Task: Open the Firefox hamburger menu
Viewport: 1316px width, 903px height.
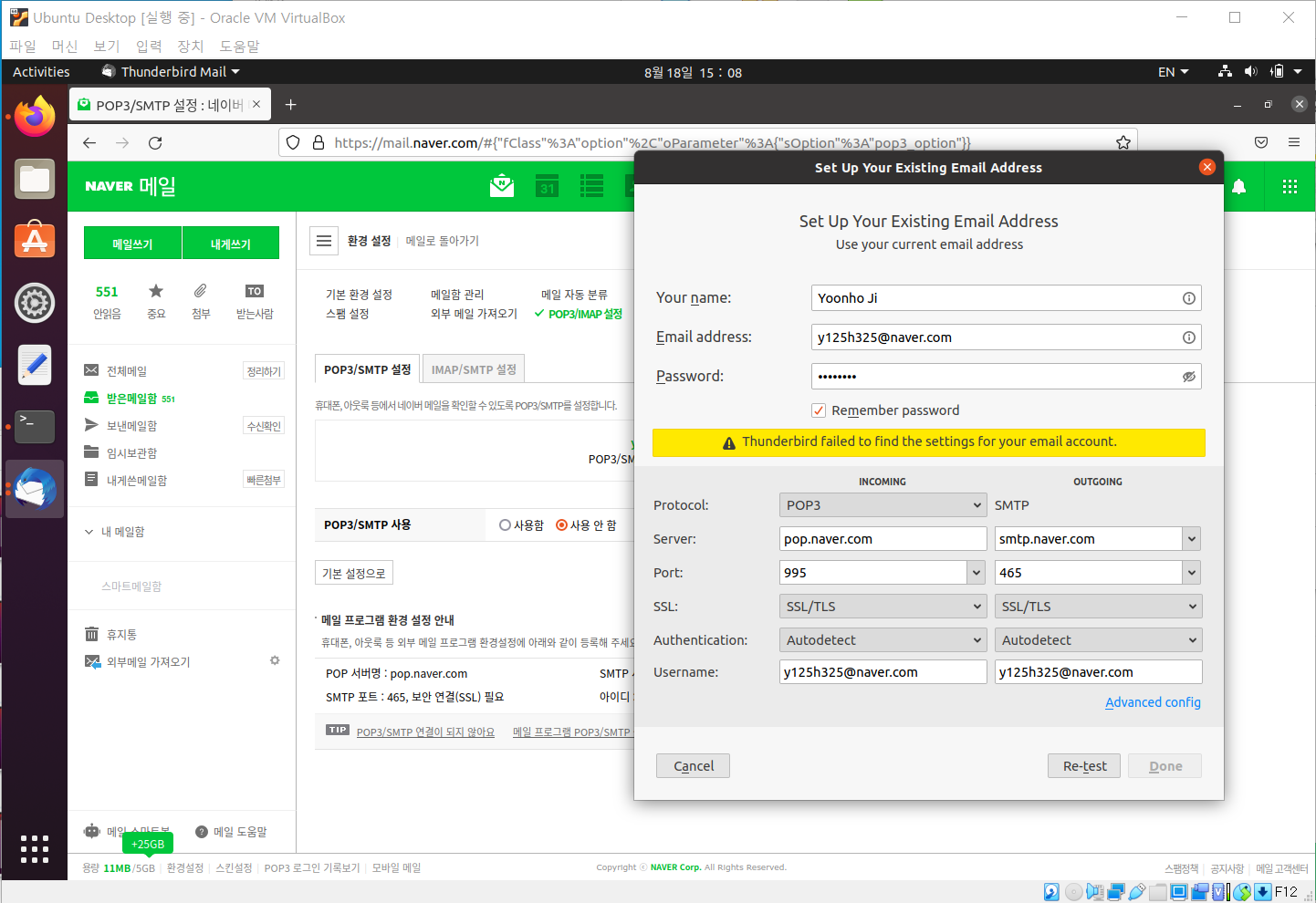Action: pos(1294,142)
